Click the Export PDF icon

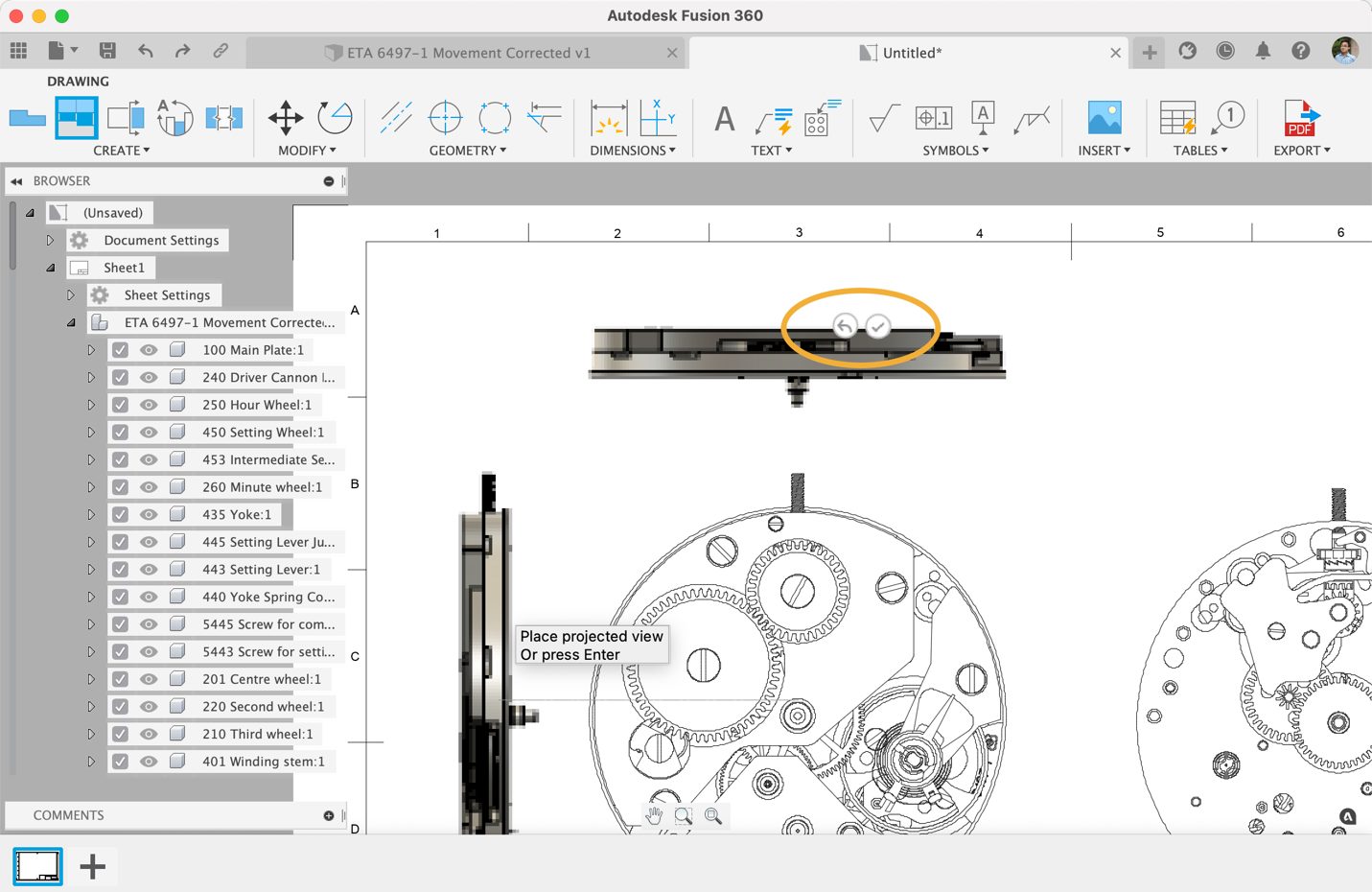[x=1301, y=118]
